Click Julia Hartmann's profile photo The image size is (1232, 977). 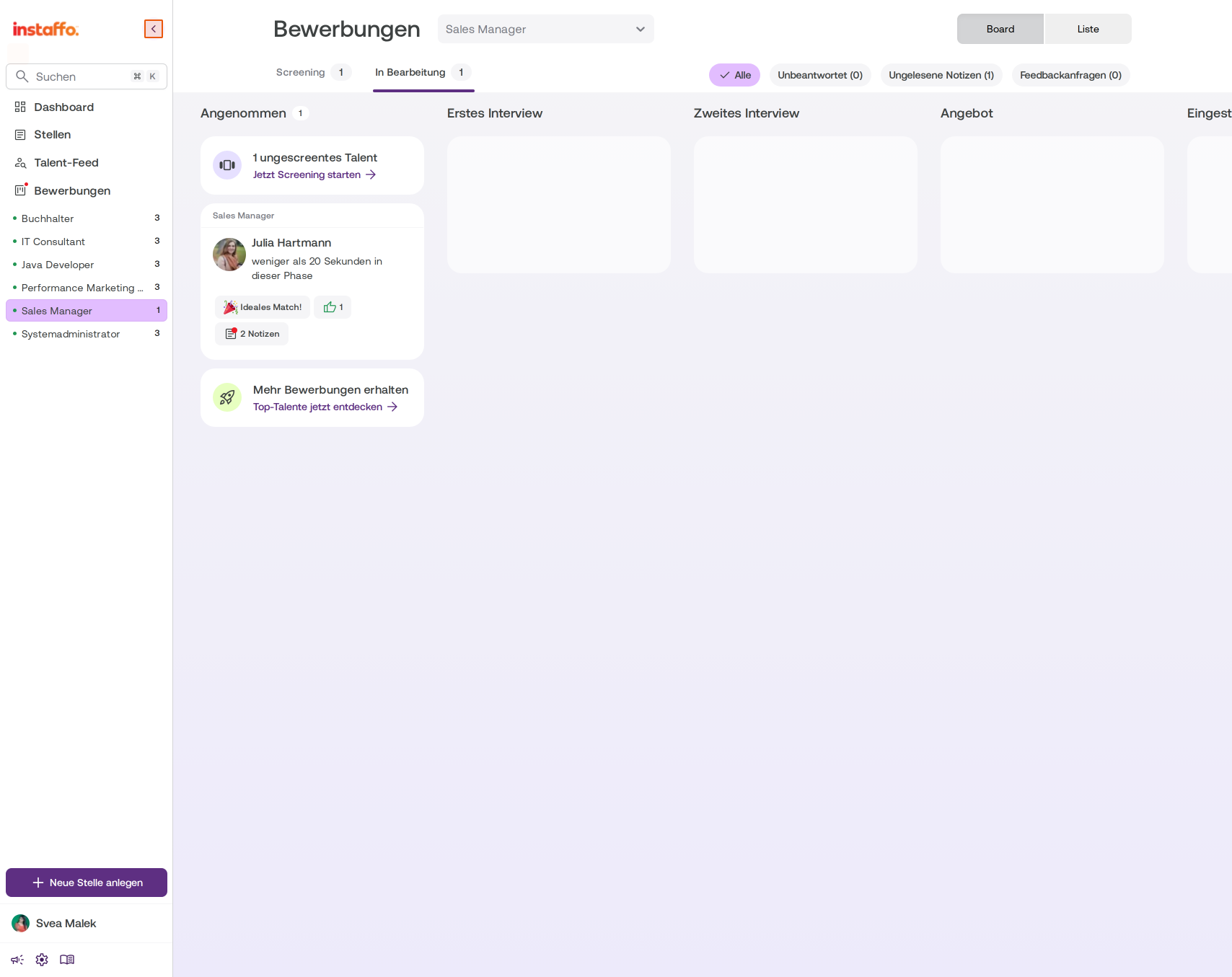(229, 255)
